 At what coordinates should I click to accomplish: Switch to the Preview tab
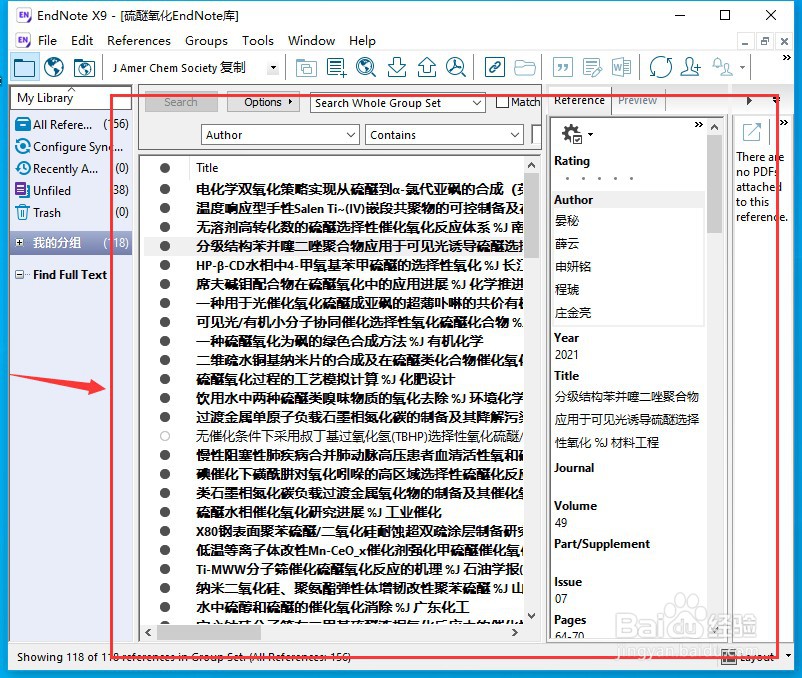tap(637, 100)
